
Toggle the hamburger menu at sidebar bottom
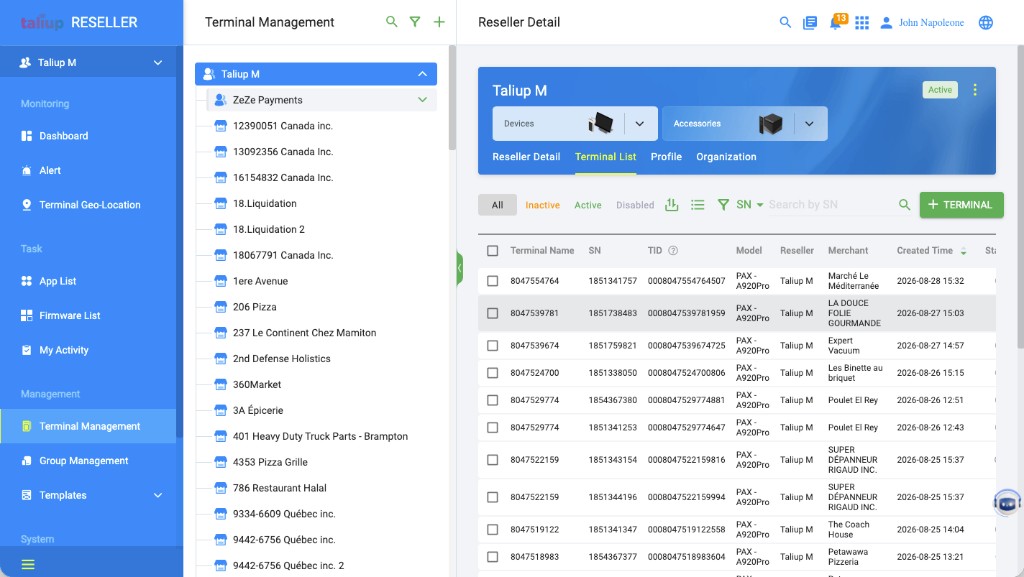pyautogui.click(x=27, y=565)
